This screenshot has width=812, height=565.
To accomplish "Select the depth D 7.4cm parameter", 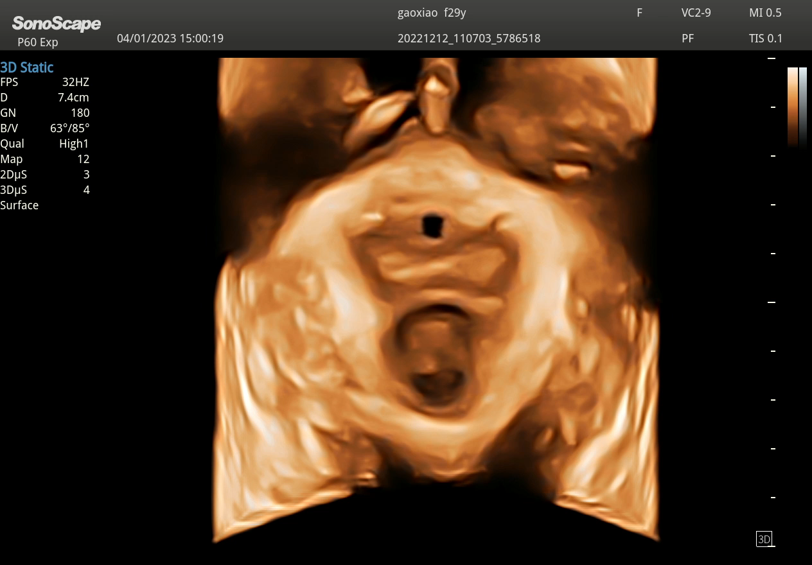I will coord(45,98).
